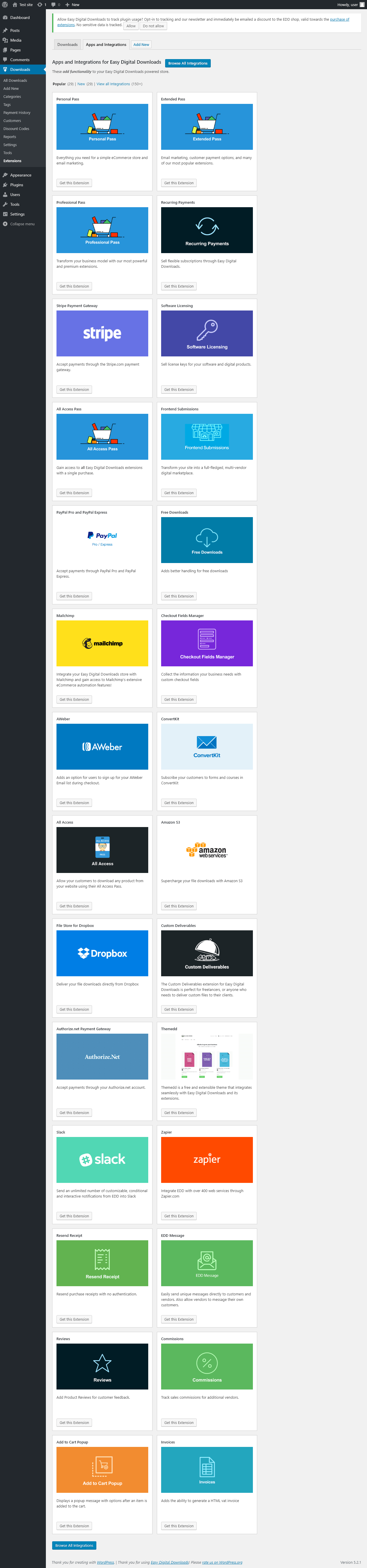Get the Invoices extension
The width and height of the screenshot is (367, 1568).
179,1526
